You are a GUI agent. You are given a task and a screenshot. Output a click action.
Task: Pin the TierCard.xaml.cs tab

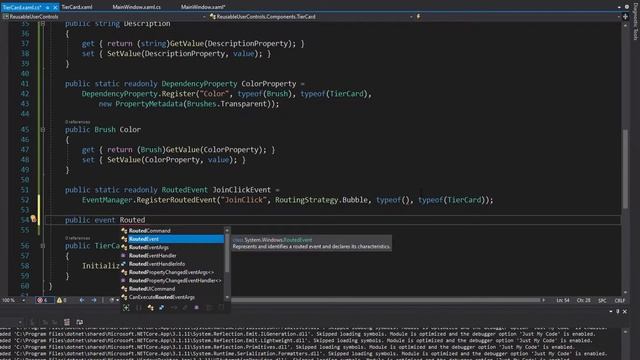[48, 7]
